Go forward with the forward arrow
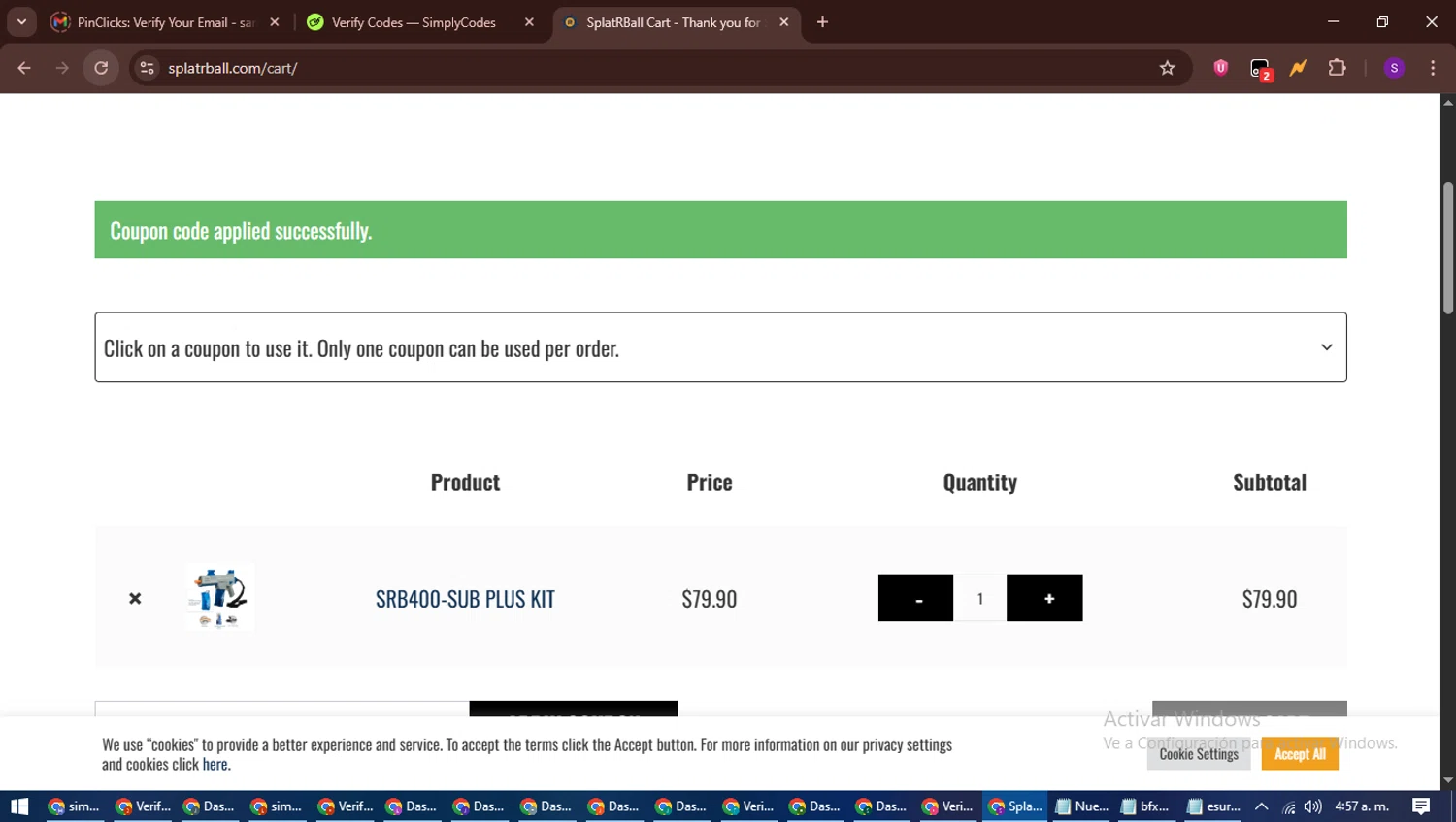 pyautogui.click(x=62, y=68)
